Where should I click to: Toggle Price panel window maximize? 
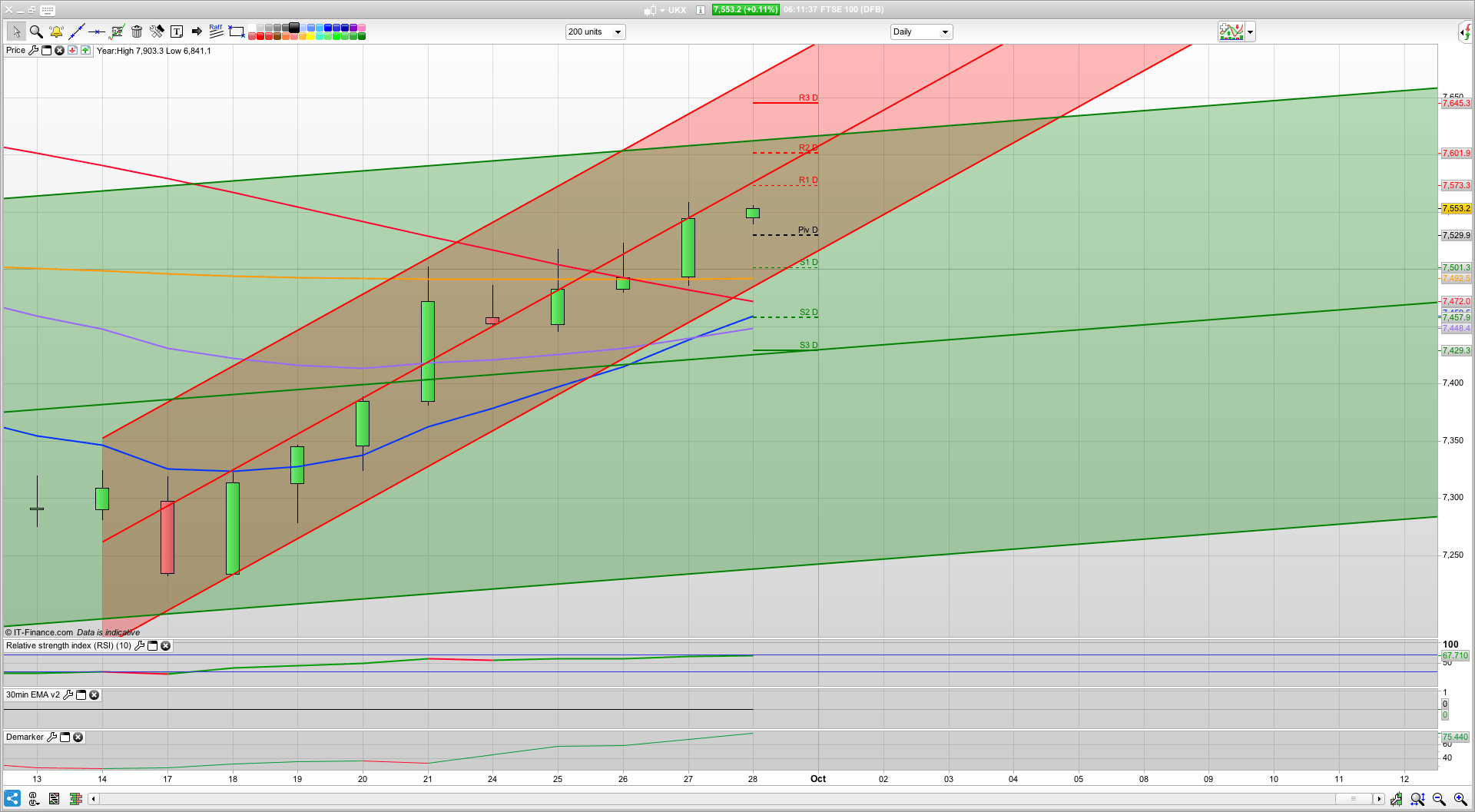(46, 51)
